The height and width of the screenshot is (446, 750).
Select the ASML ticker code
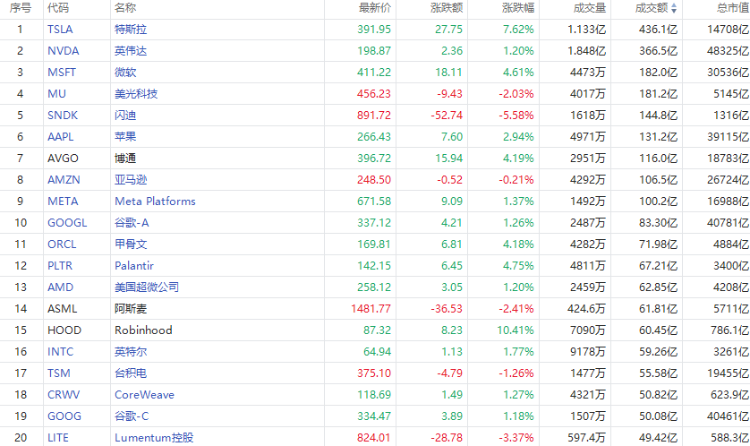point(62,309)
